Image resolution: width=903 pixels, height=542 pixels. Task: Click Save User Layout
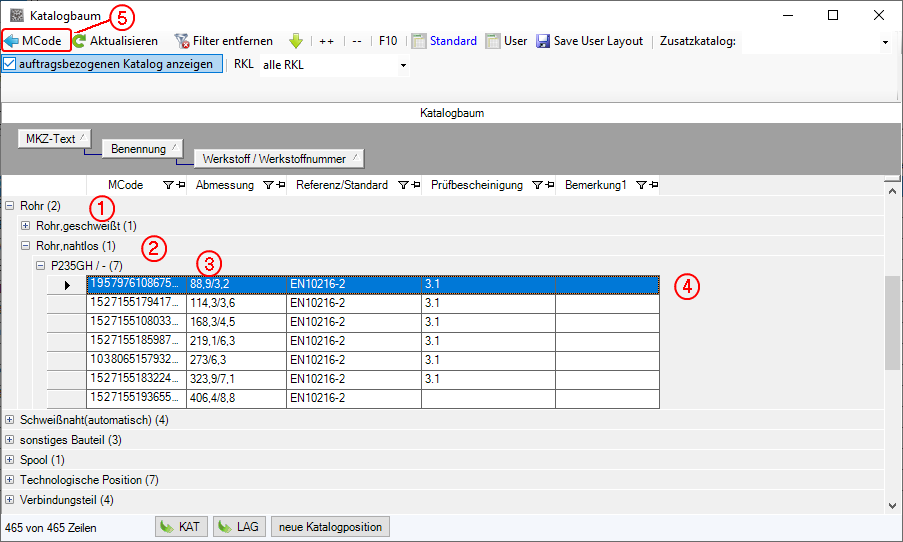coord(589,41)
